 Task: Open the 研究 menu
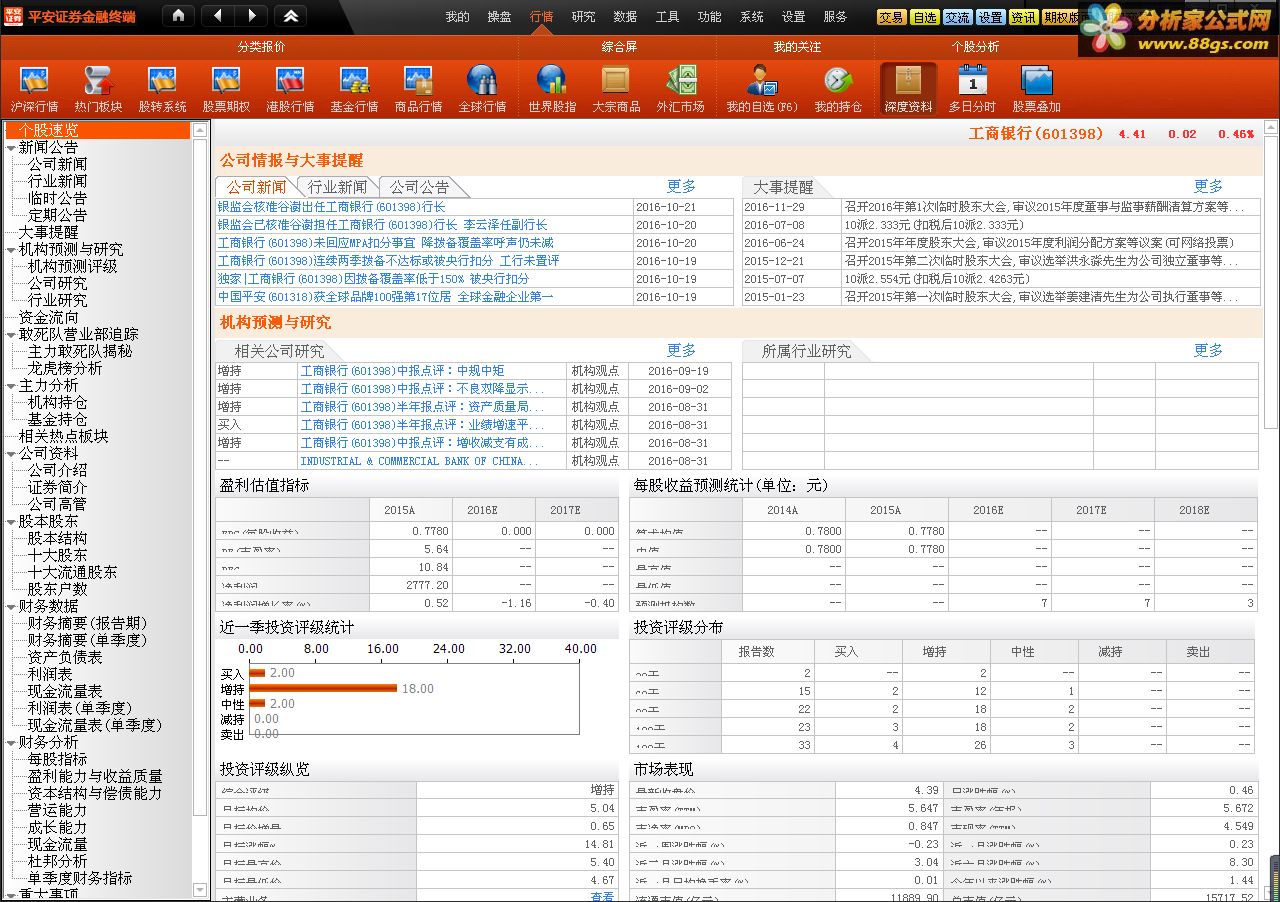(x=583, y=17)
